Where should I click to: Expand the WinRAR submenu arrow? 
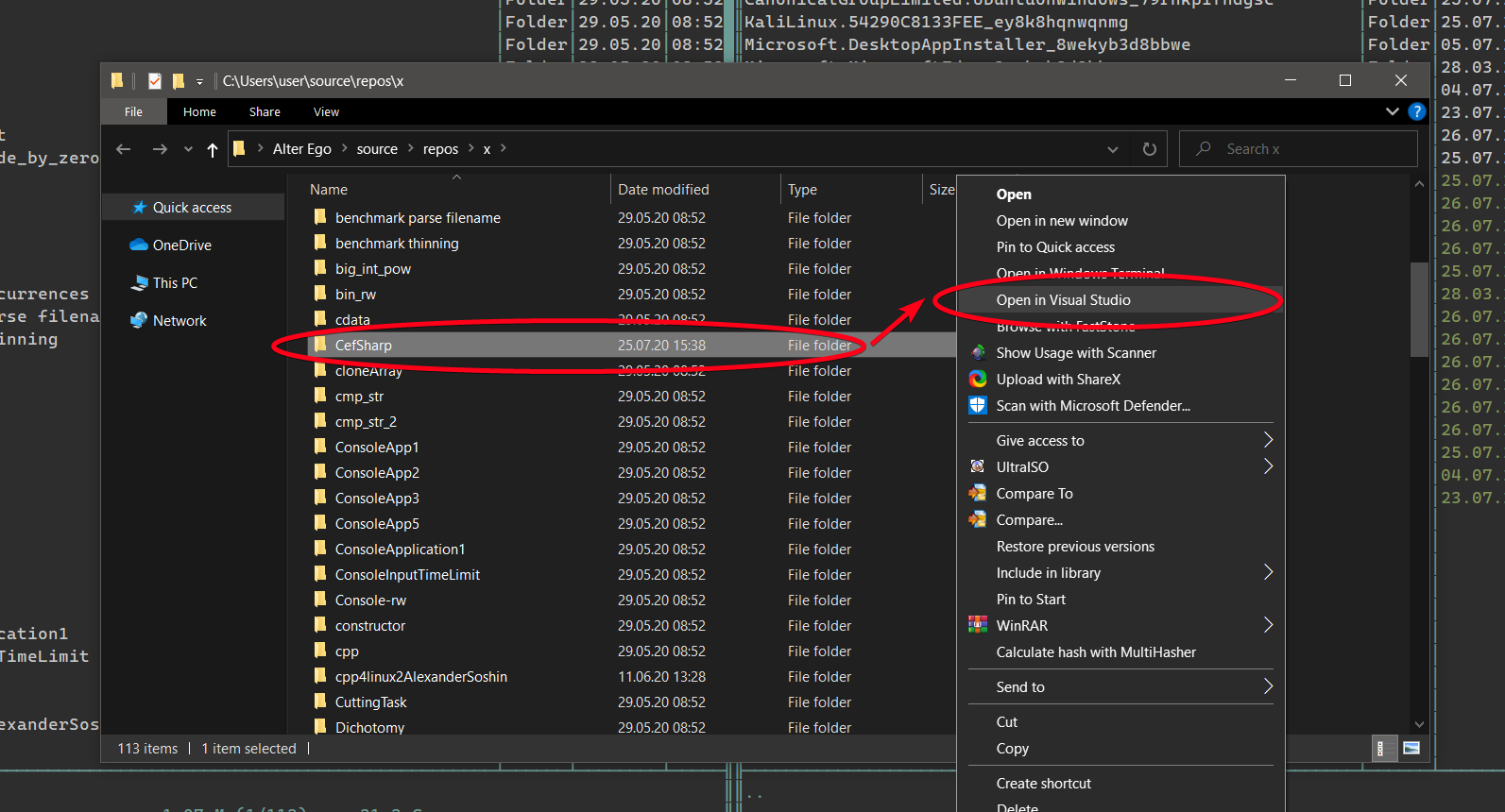coord(1268,625)
